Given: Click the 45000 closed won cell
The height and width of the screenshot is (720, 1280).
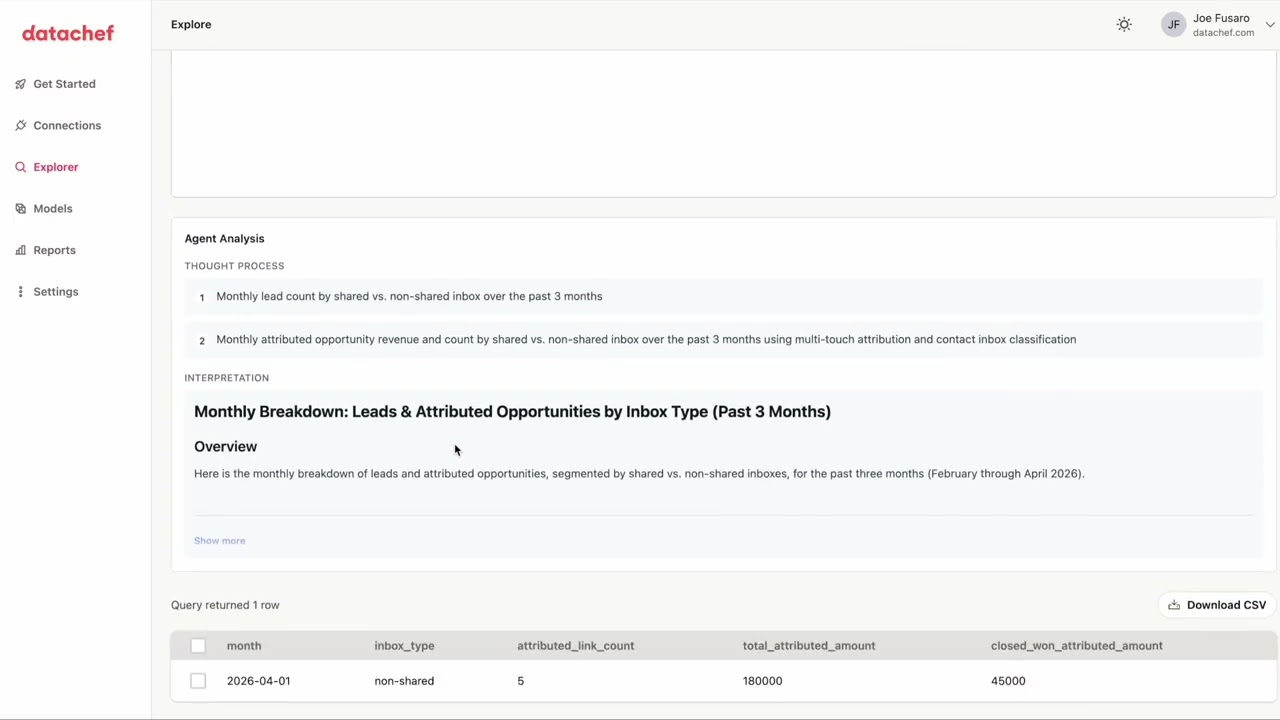Looking at the screenshot, I should 1008,681.
